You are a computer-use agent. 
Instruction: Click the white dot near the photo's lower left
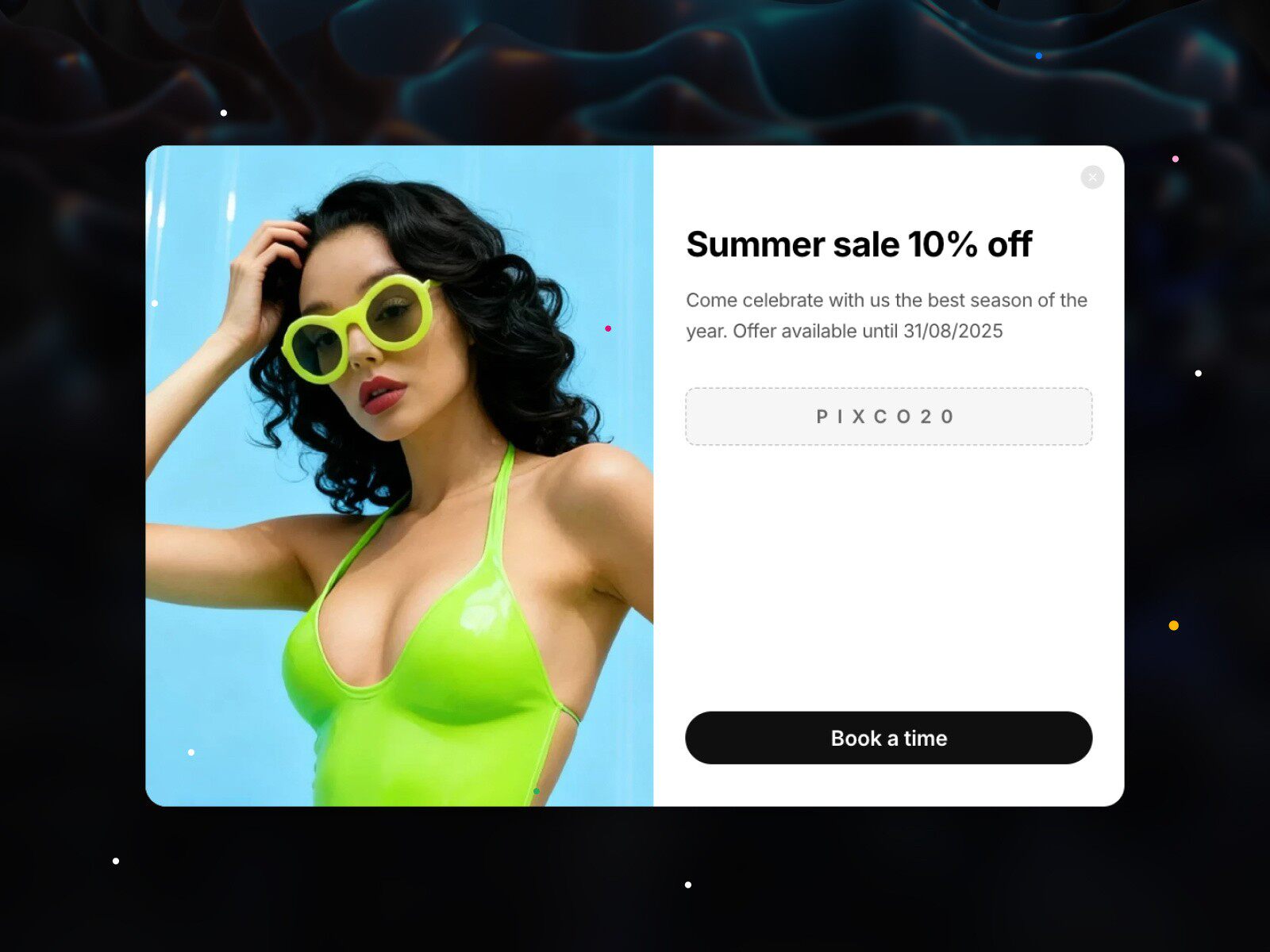tap(191, 752)
